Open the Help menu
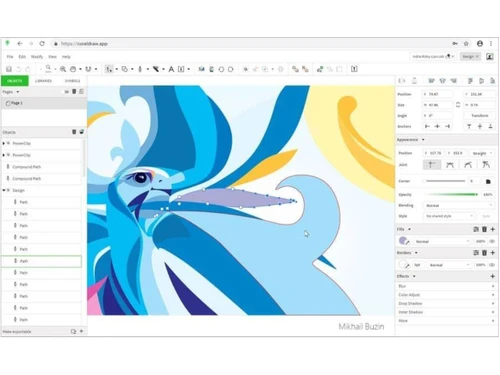This screenshot has width=500, height=375. pos(66,57)
